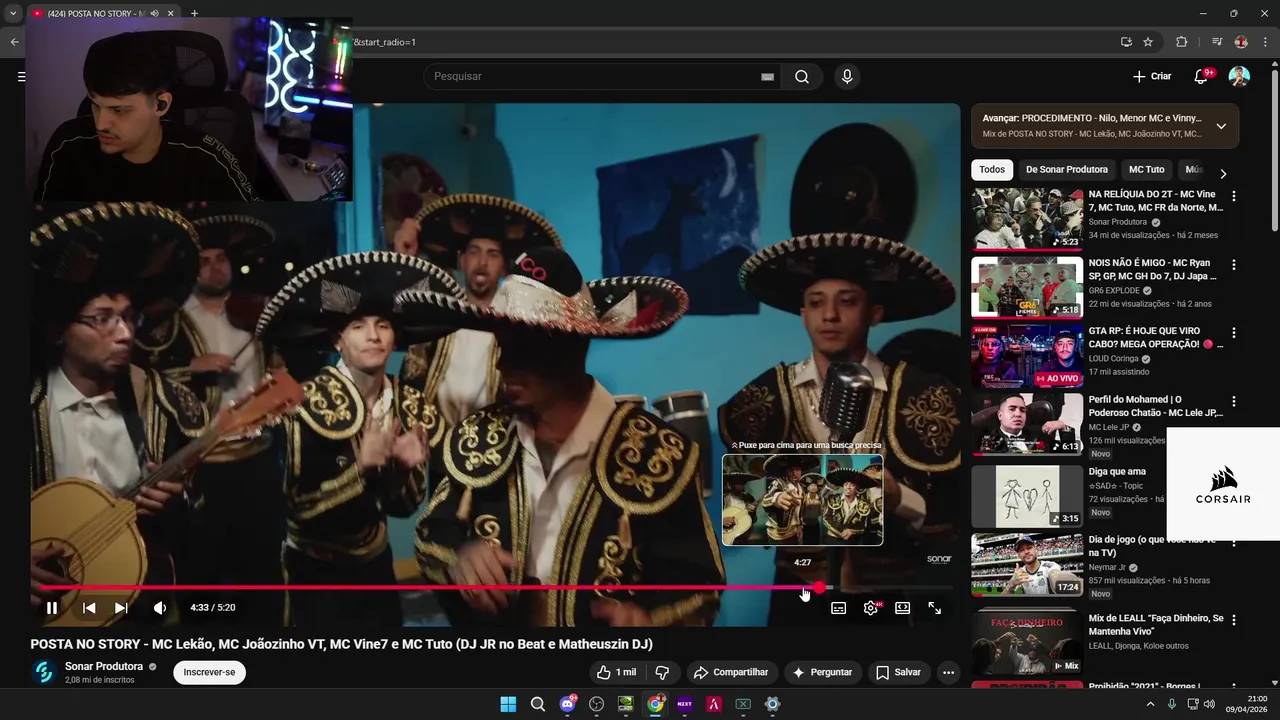The height and width of the screenshot is (720, 1280).
Task: Open Chrome tab search dropdown
Action: pos(13,13)
